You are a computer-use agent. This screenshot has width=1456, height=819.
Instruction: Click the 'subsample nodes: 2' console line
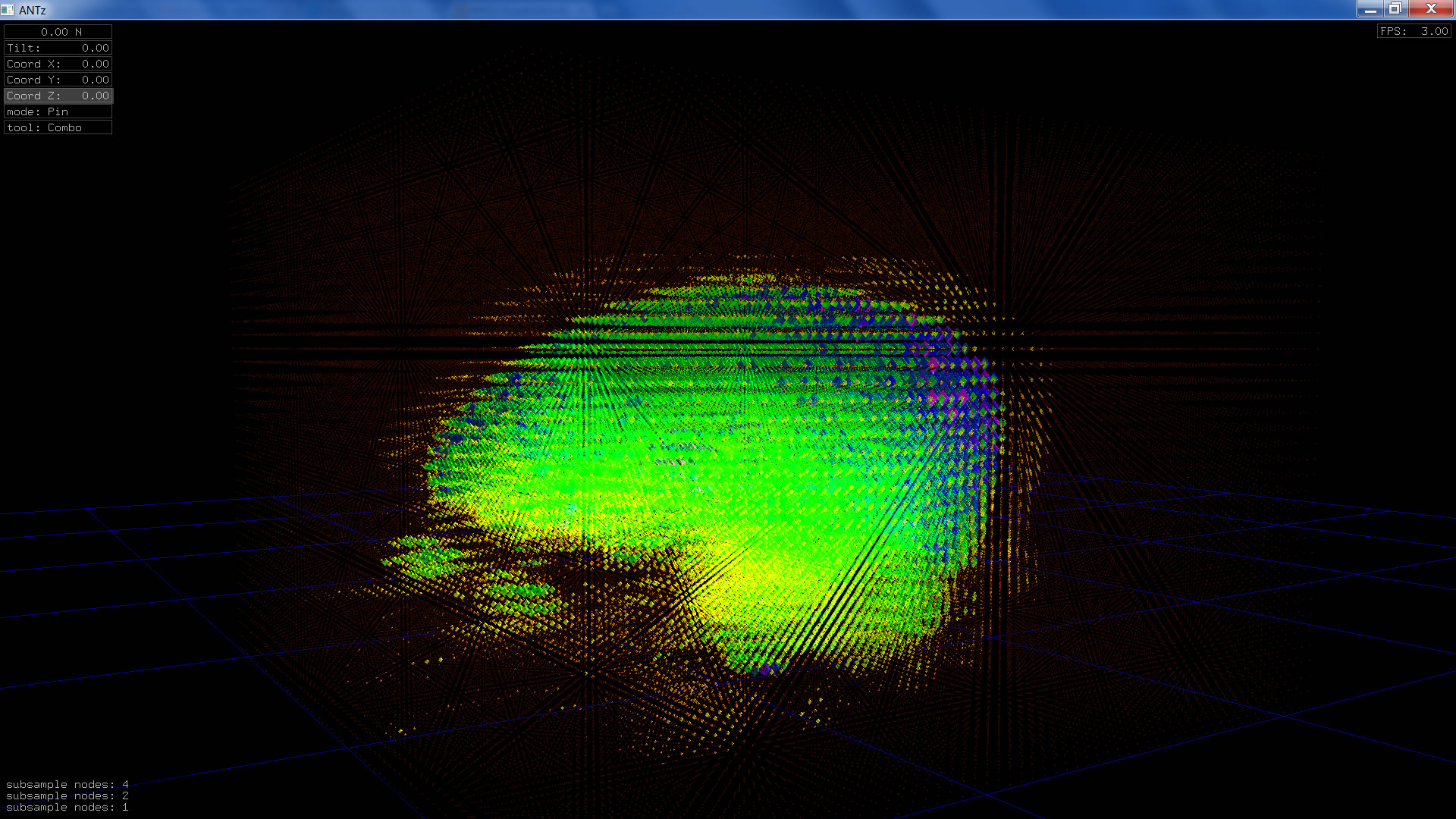click(x=67, y=795)
